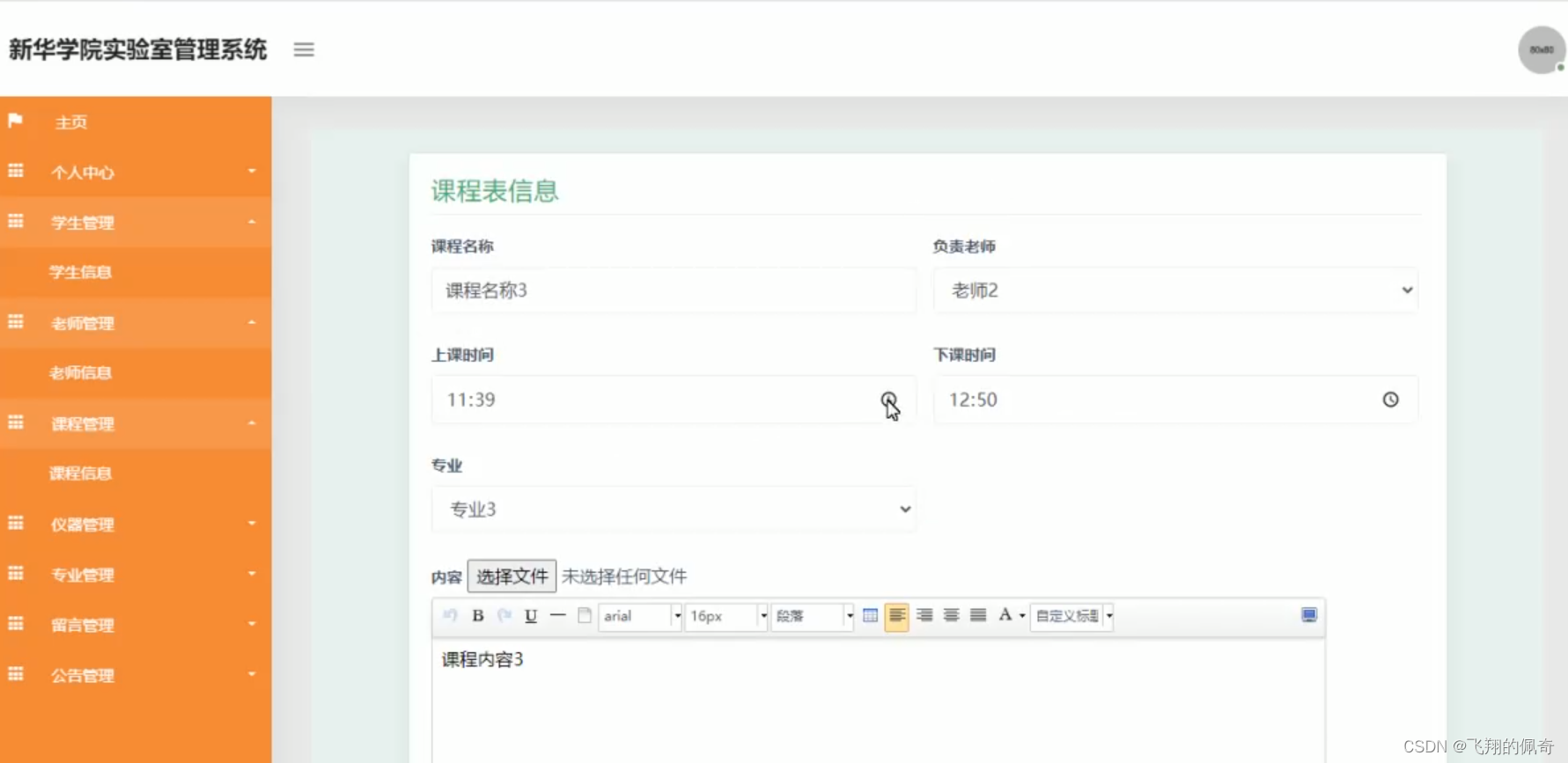Collapse the 老师管理 section
Image resolution: width=1568 pixels, height=763 pixels.
click(x=136, y=322)
